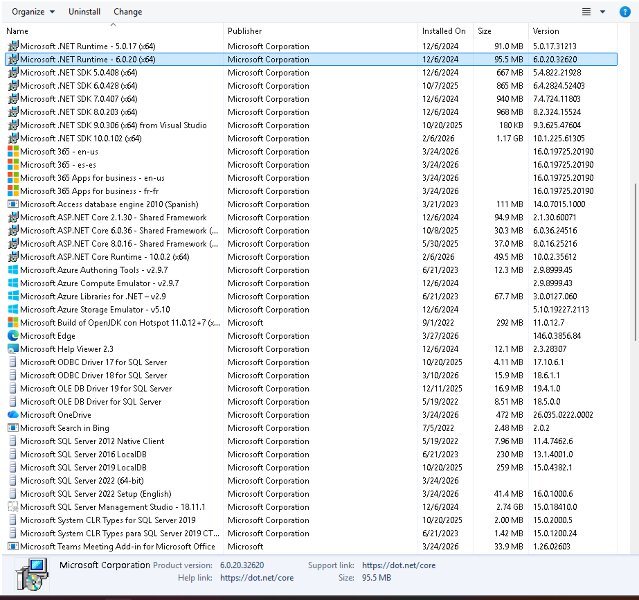This screenshot has width=639, height=600.
Task: Select the vertical scrollbar thumb
Action: pyautogui.click(x=636, y=263)
